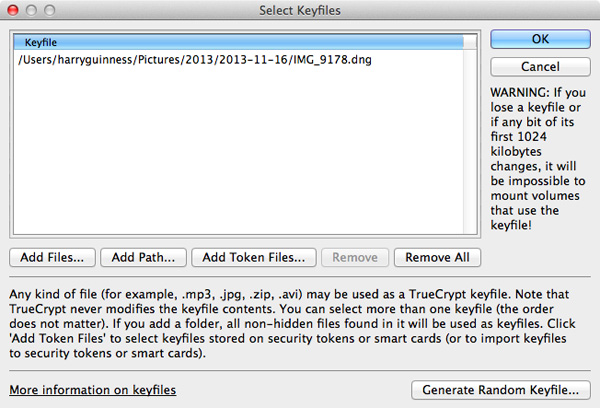Click the TrueCrypt keyfile description paragraph
This screenshot has height=408, width=600.
coord(292,323)
